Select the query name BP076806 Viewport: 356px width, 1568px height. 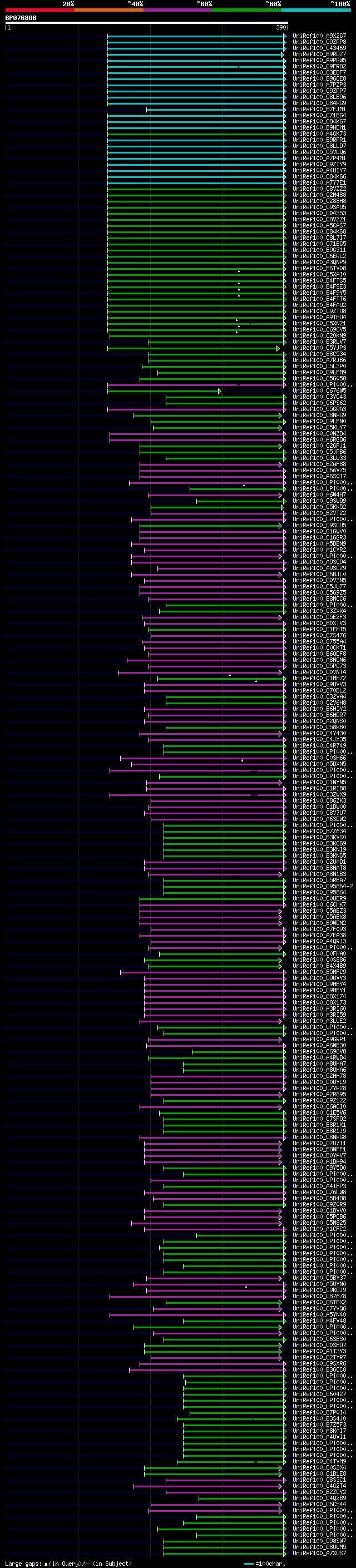pyautogui.click(x=21, y=18)
